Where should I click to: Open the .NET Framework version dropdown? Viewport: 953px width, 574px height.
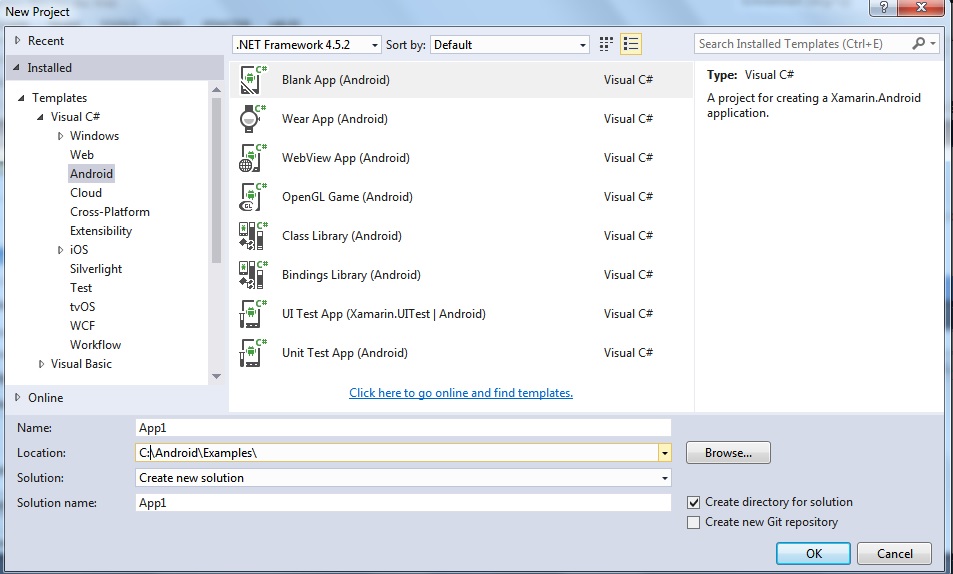click(x=307, y=45)
